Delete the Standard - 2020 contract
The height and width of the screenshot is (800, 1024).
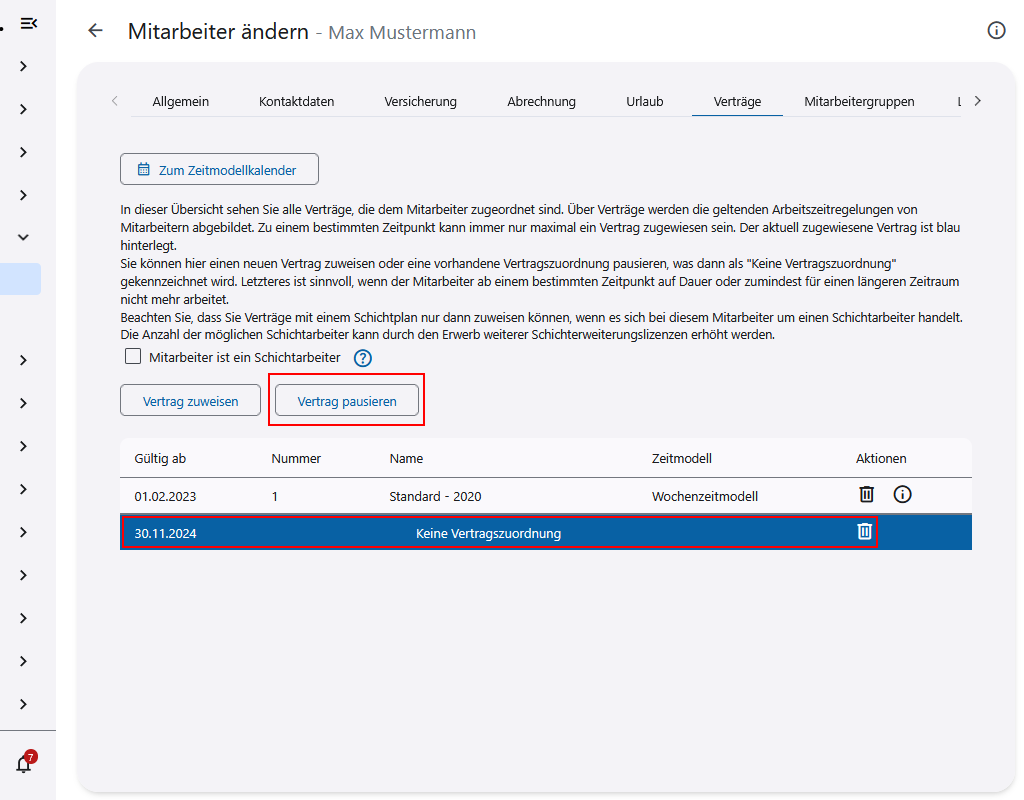click(x=866, y=495)
